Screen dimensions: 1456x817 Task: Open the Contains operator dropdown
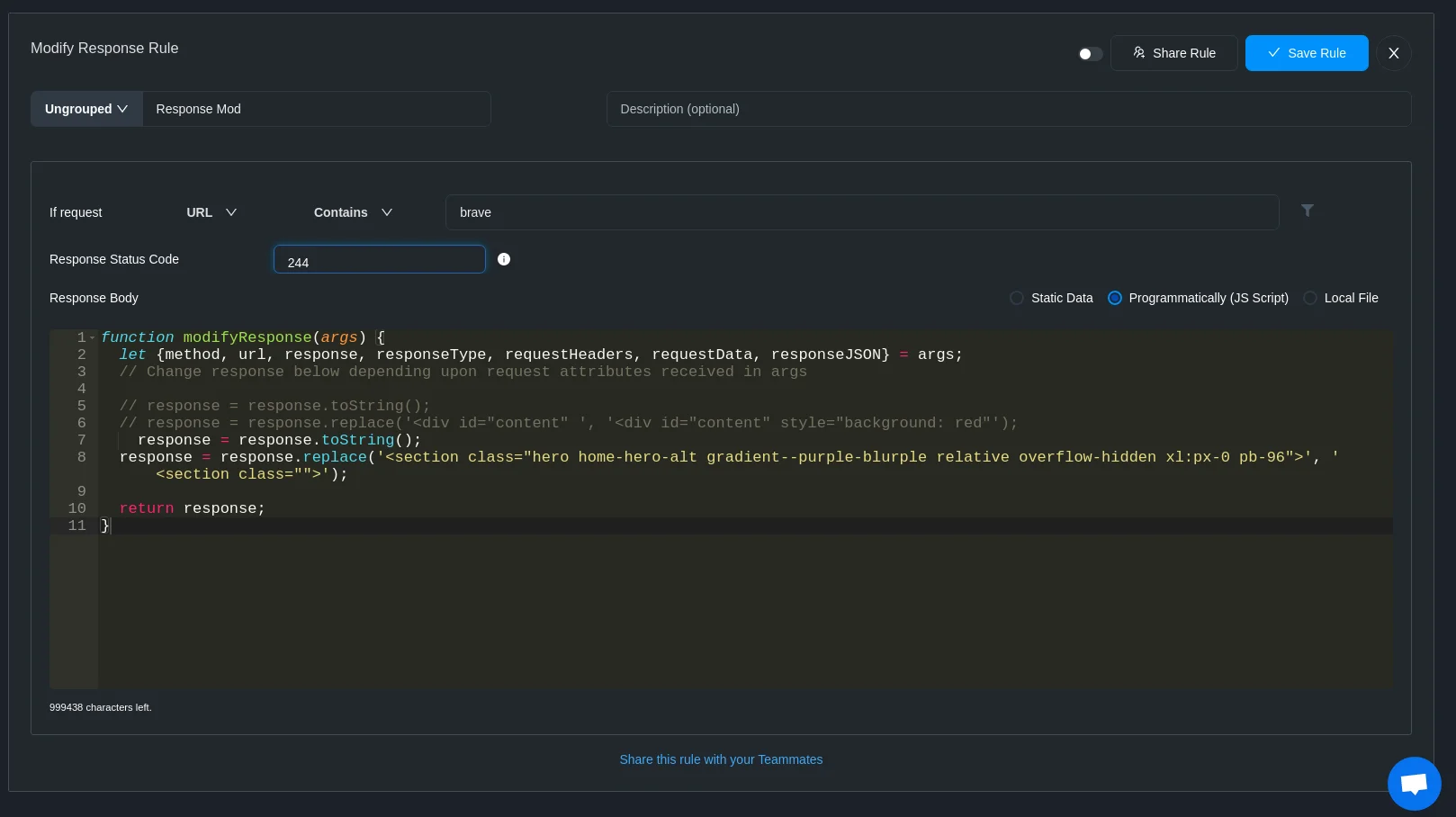tap(353, 212)
